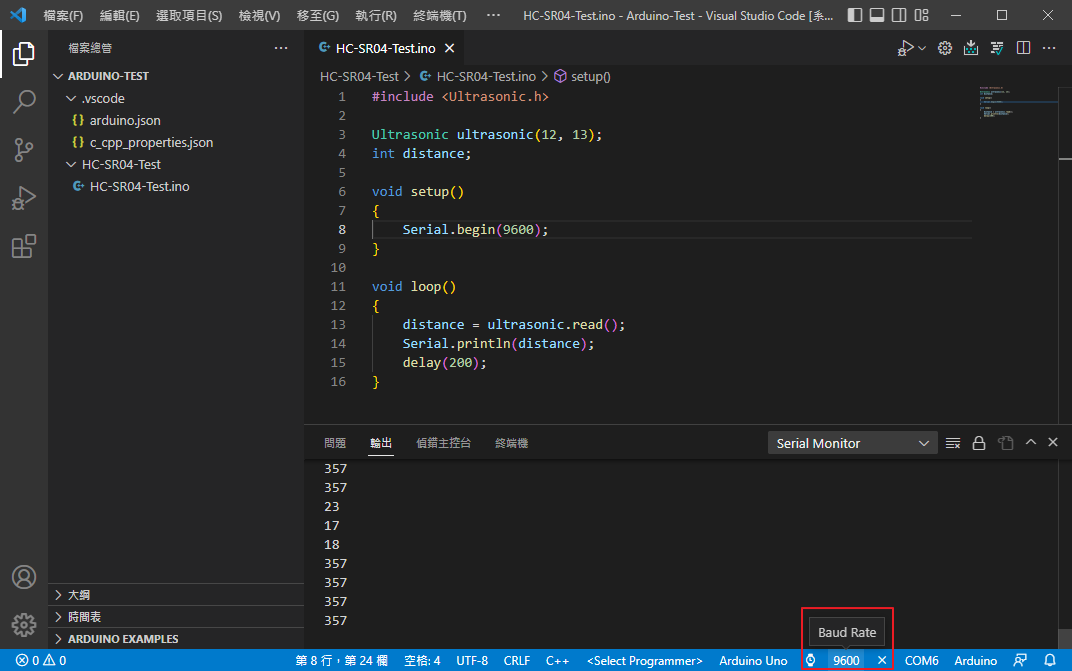Toggle the output scroll lock
This screenshot has width=1072, height=671.
coord(979,443)
